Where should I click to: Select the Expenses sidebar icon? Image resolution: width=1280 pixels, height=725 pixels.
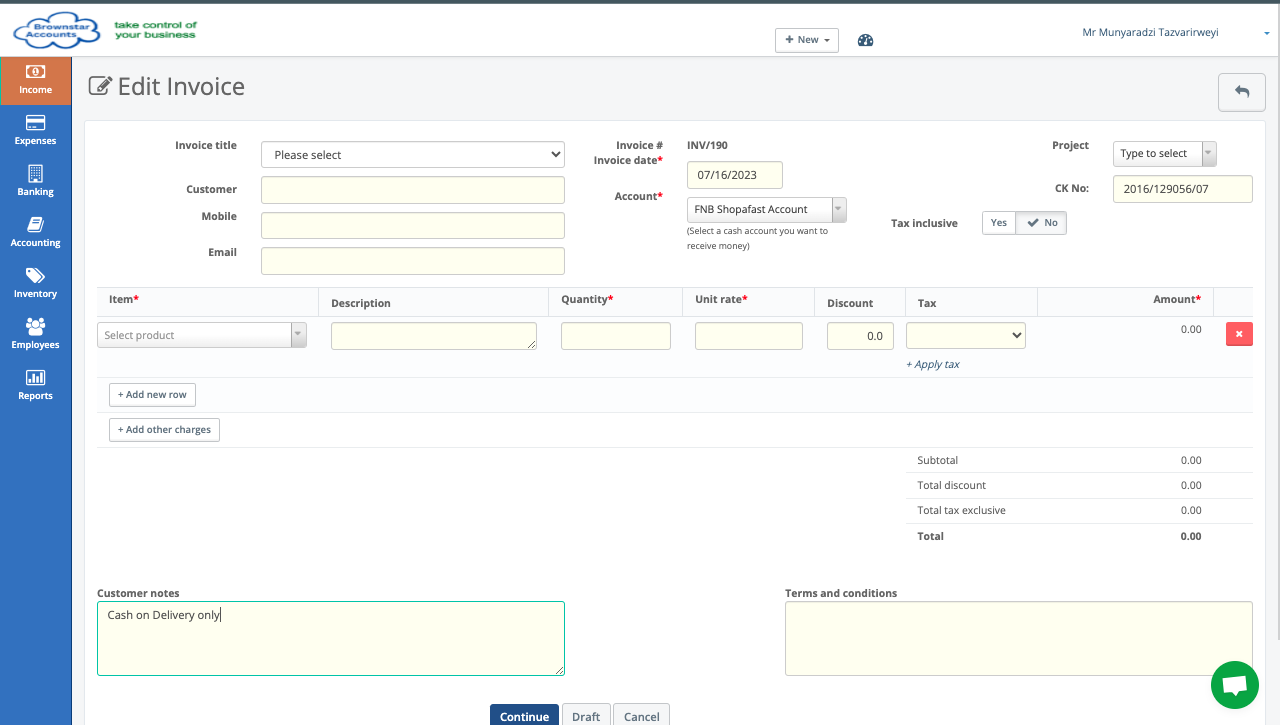[36, 130]
